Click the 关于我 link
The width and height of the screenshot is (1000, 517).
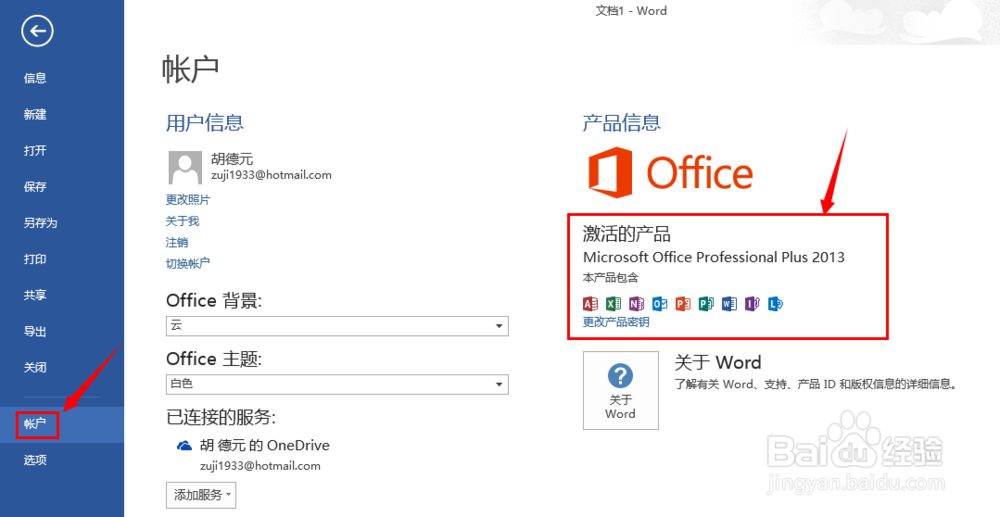point(182,221)
